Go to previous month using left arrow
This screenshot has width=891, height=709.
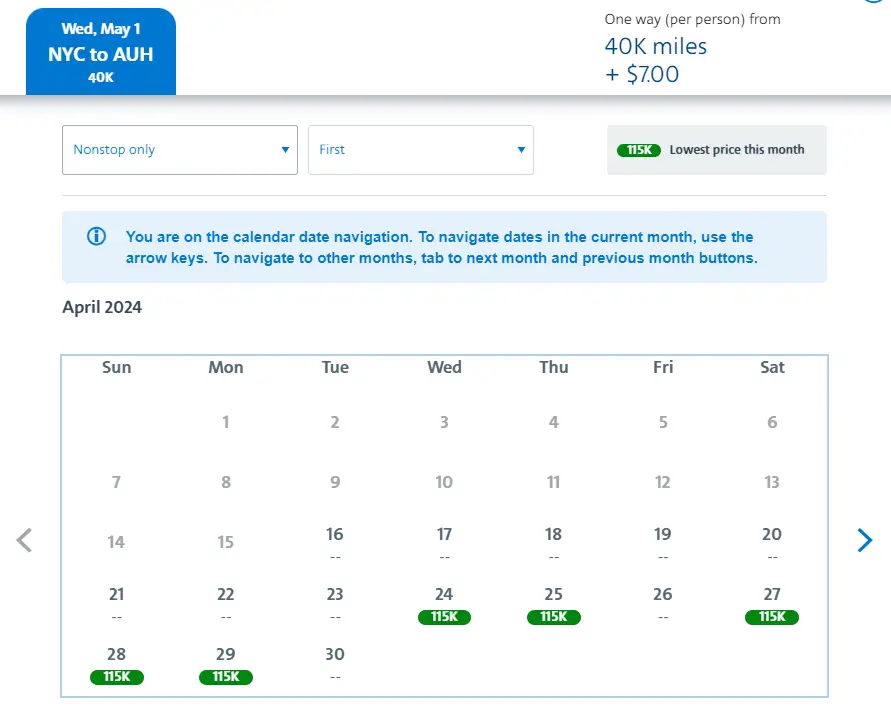[x=25, y=541]
